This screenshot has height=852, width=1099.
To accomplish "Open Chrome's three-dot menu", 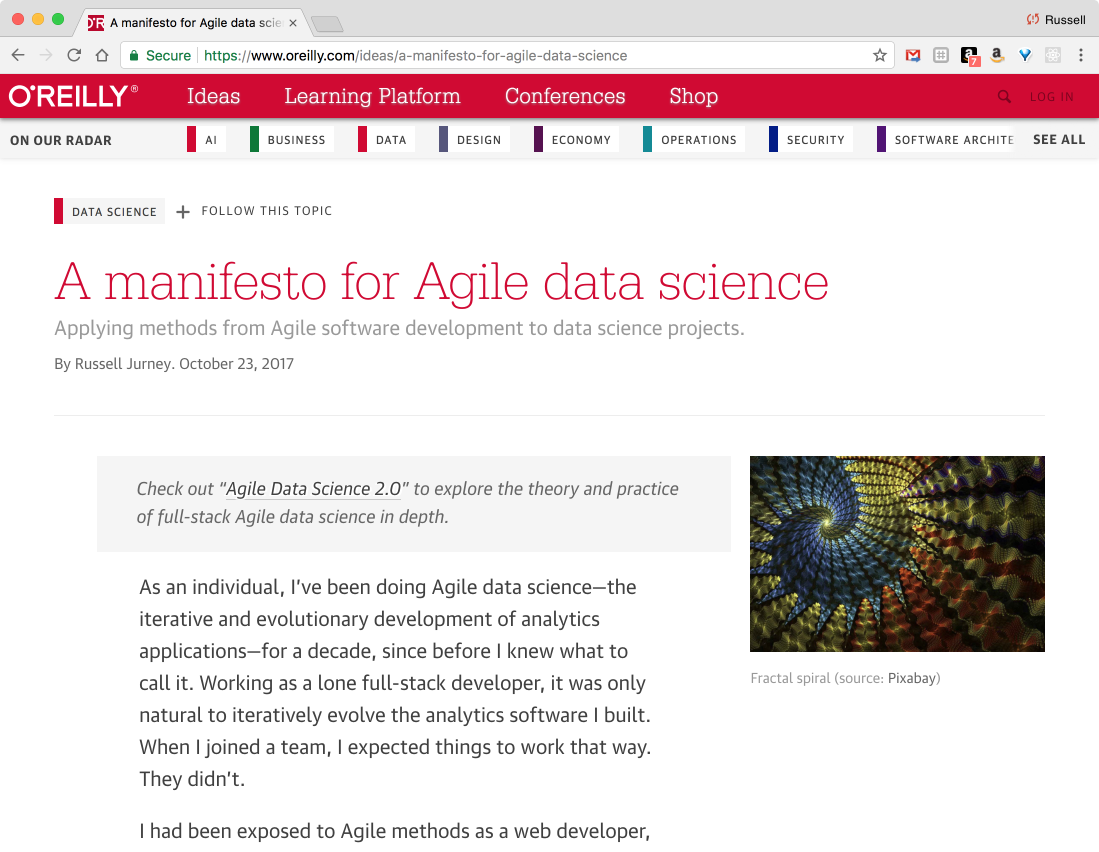I will coord(1081,55).
